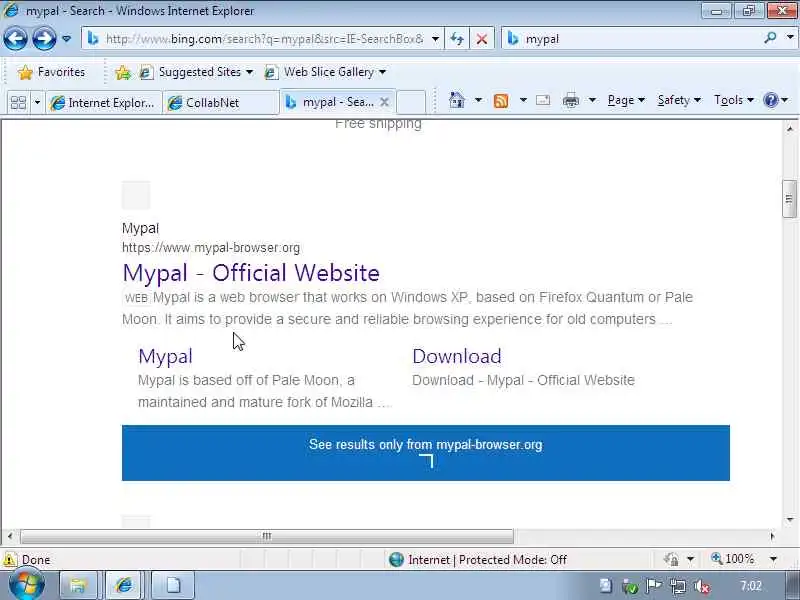Stop loading with the red X button
Screen dimensions: 800x600
pos(481,39)
